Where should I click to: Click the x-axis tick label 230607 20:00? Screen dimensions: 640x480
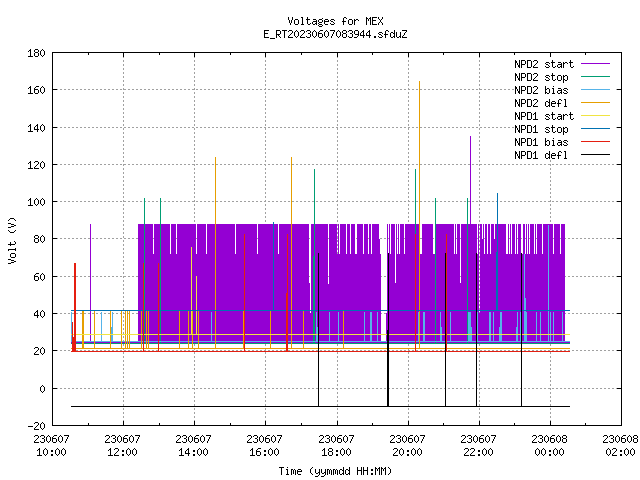click(x=407, y=446)
